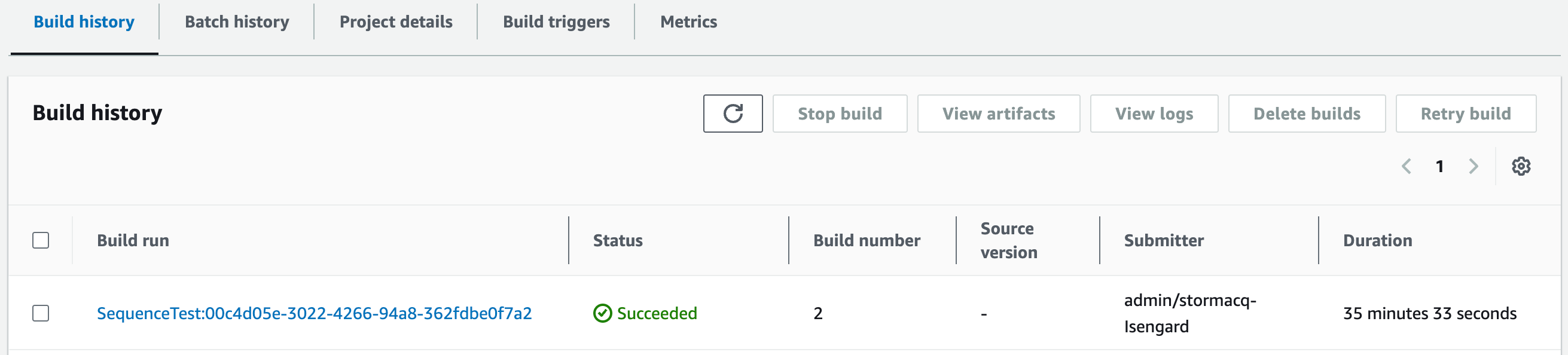Go to next page chevron

[1473, 166]
